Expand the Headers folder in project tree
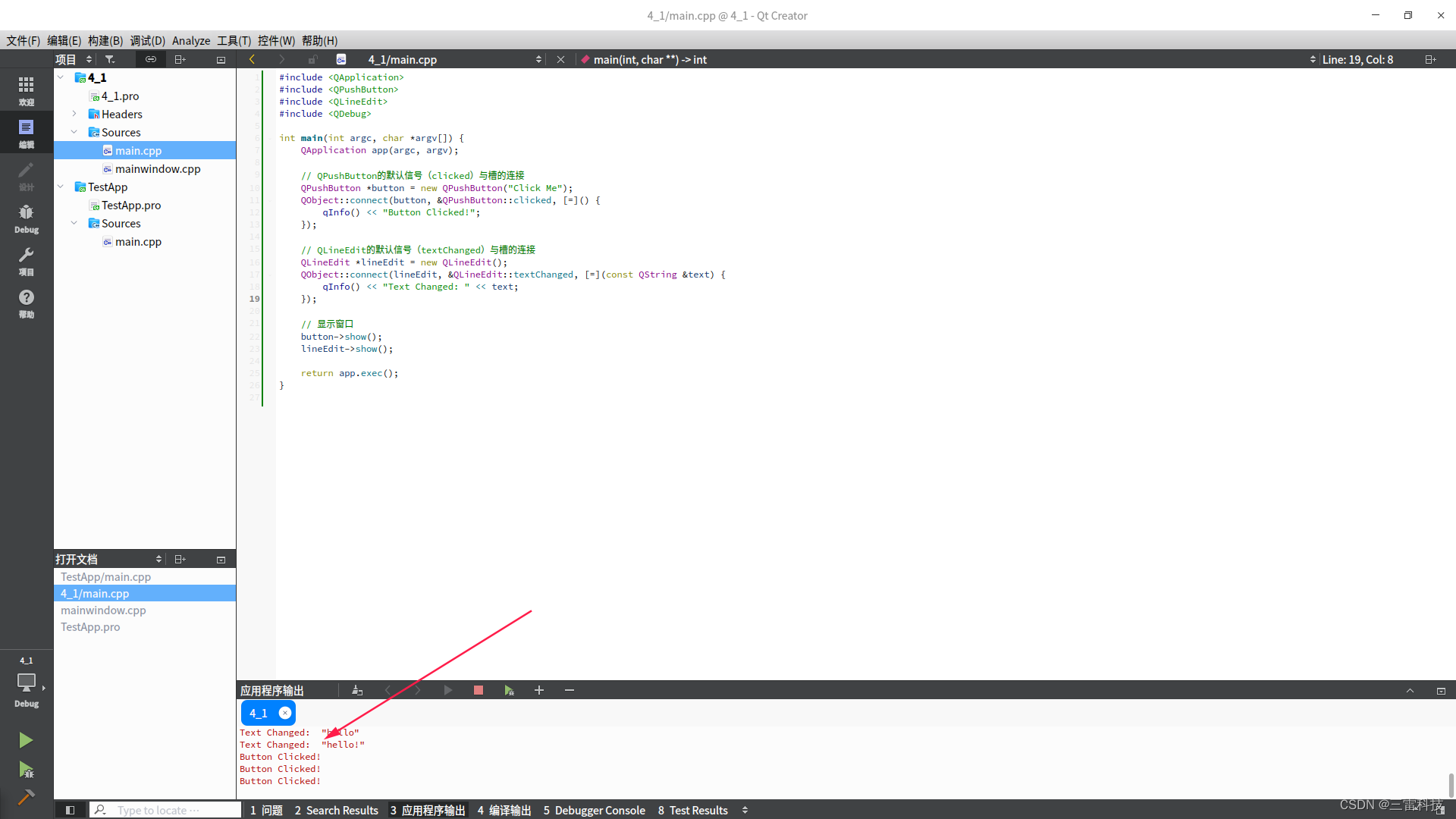Image resolution: width=1456 pixels, height=819 pixels. point(74,114)
